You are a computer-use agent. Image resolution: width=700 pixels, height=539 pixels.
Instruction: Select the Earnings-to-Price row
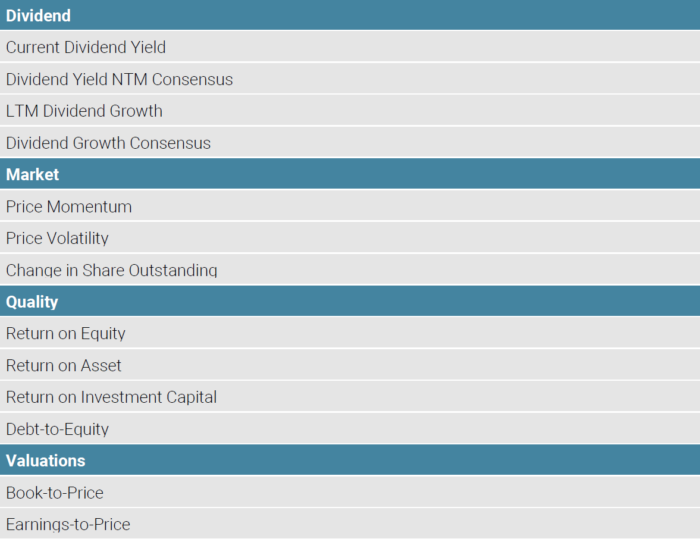pos(68,524)
